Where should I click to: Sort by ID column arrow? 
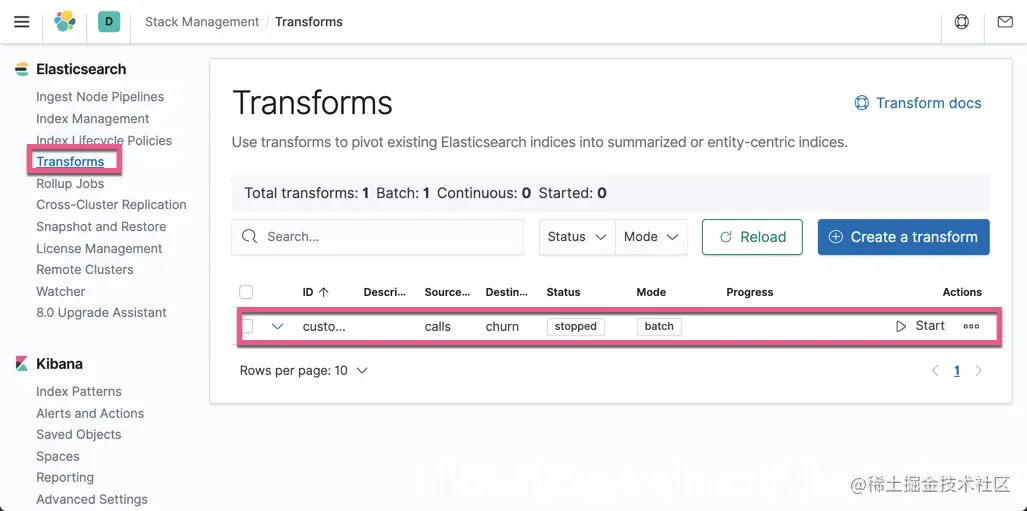(x=323, y=292)
